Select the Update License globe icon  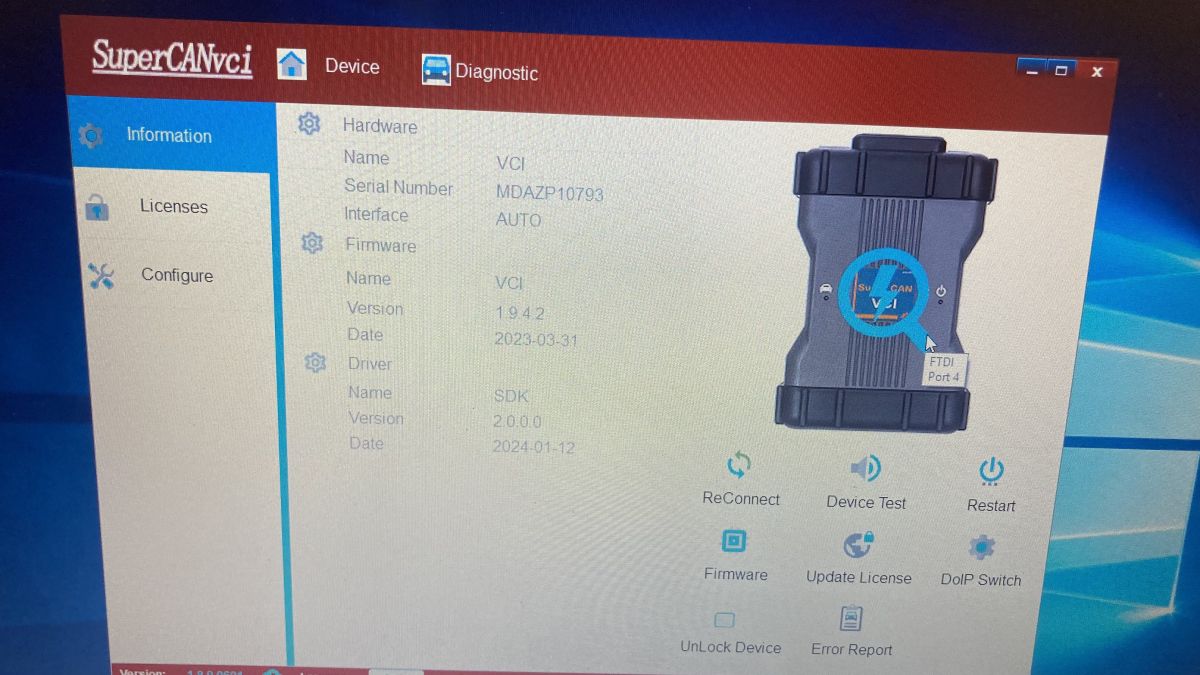click(x=858, y=545)
